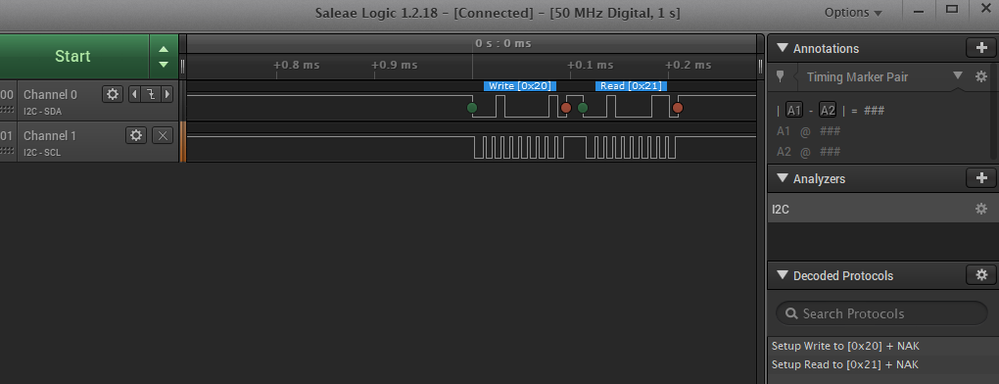Click the green start marker before Read [0x21]
This screenshot has width=999, height=384.
[x=582, y=108]
